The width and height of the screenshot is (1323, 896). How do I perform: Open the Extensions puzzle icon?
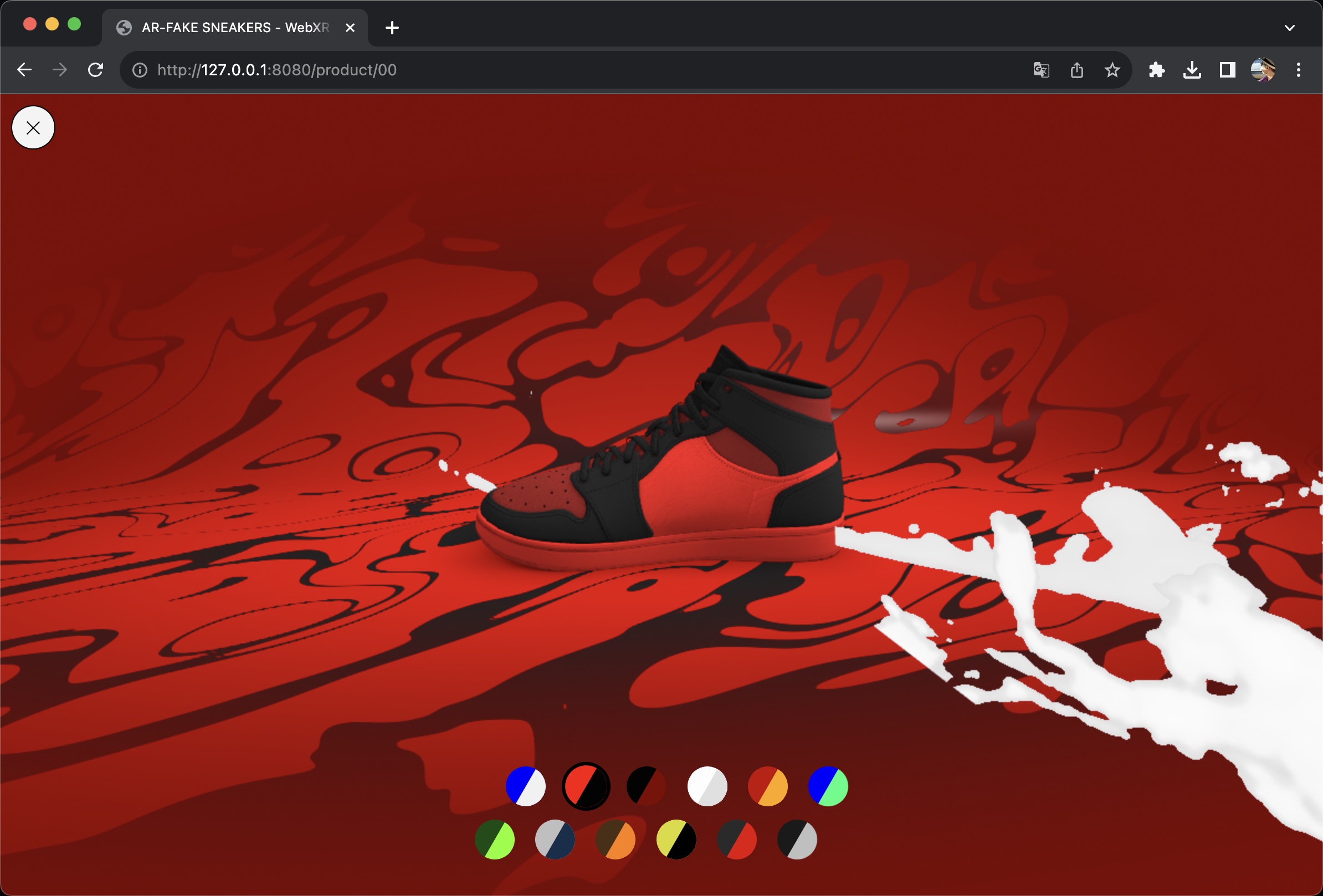click(x=1156, y=70)
